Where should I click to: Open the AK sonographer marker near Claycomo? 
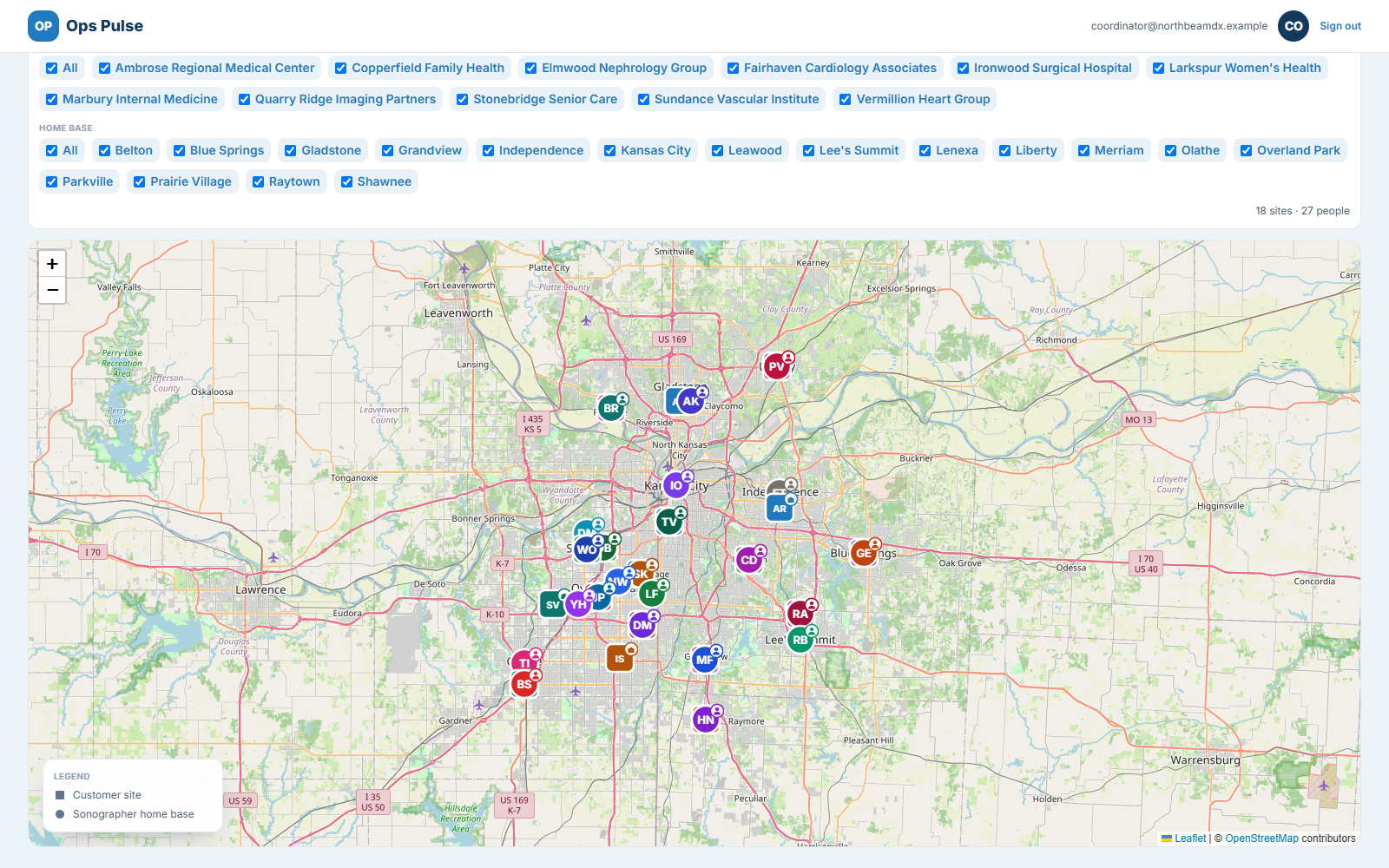(x=691, y=401)
